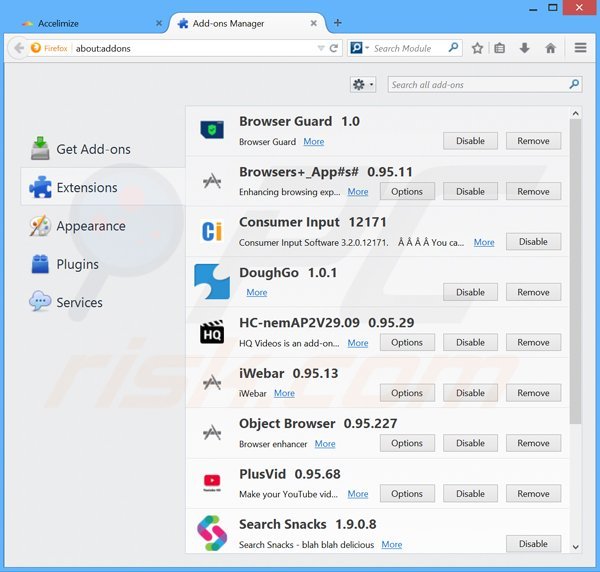Open the bookmarks list icon
Viewport: 600px width, 572px height.
(500, 47)
